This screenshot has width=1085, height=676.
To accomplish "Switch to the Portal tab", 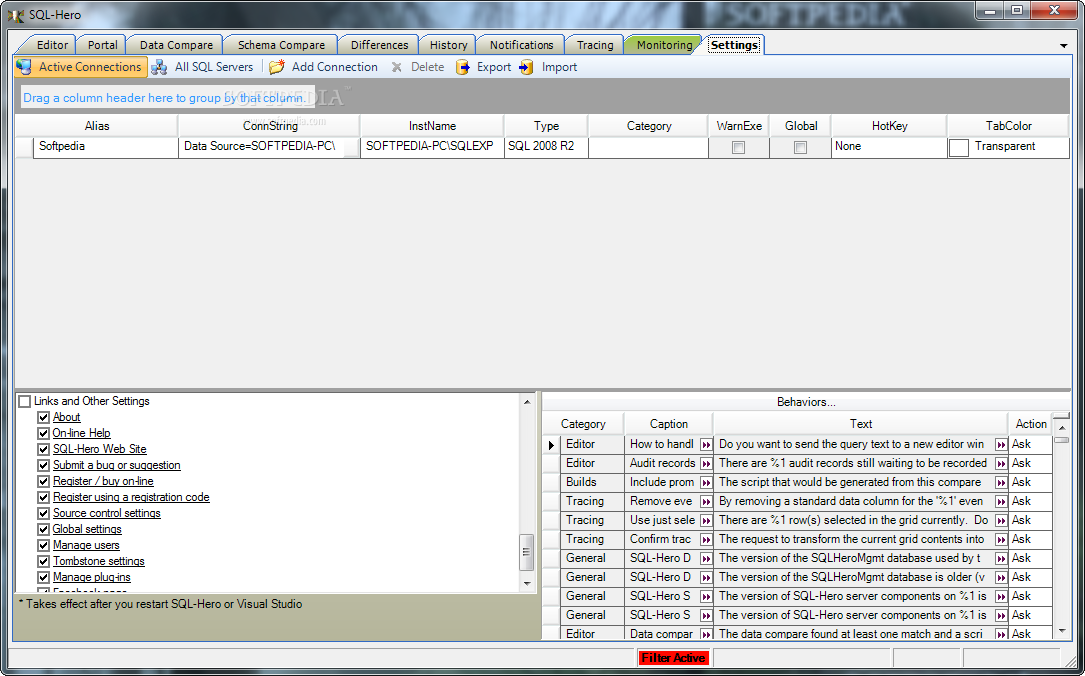I will point(102,45).
